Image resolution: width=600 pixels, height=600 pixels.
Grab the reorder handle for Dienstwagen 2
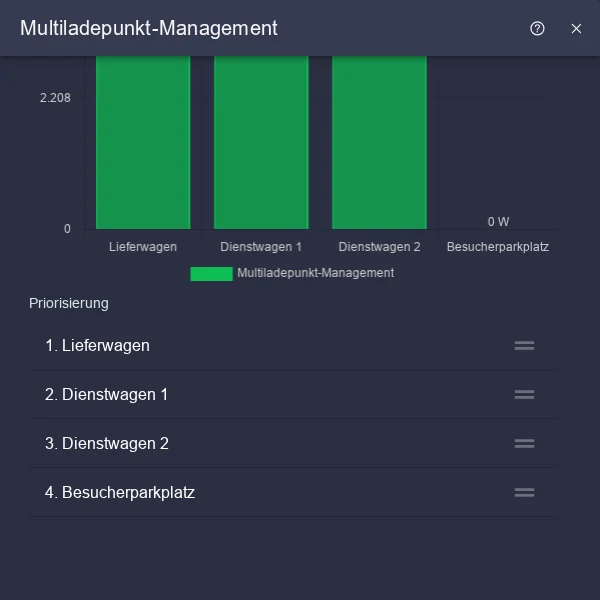click(x=524, y=443)
